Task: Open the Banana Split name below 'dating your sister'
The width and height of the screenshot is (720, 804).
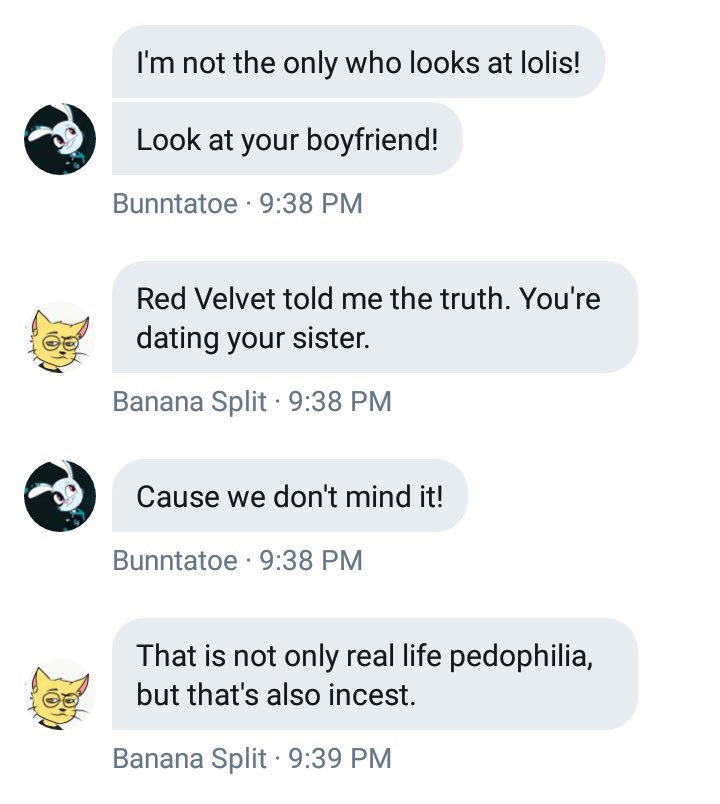Action: click(190, 401)
